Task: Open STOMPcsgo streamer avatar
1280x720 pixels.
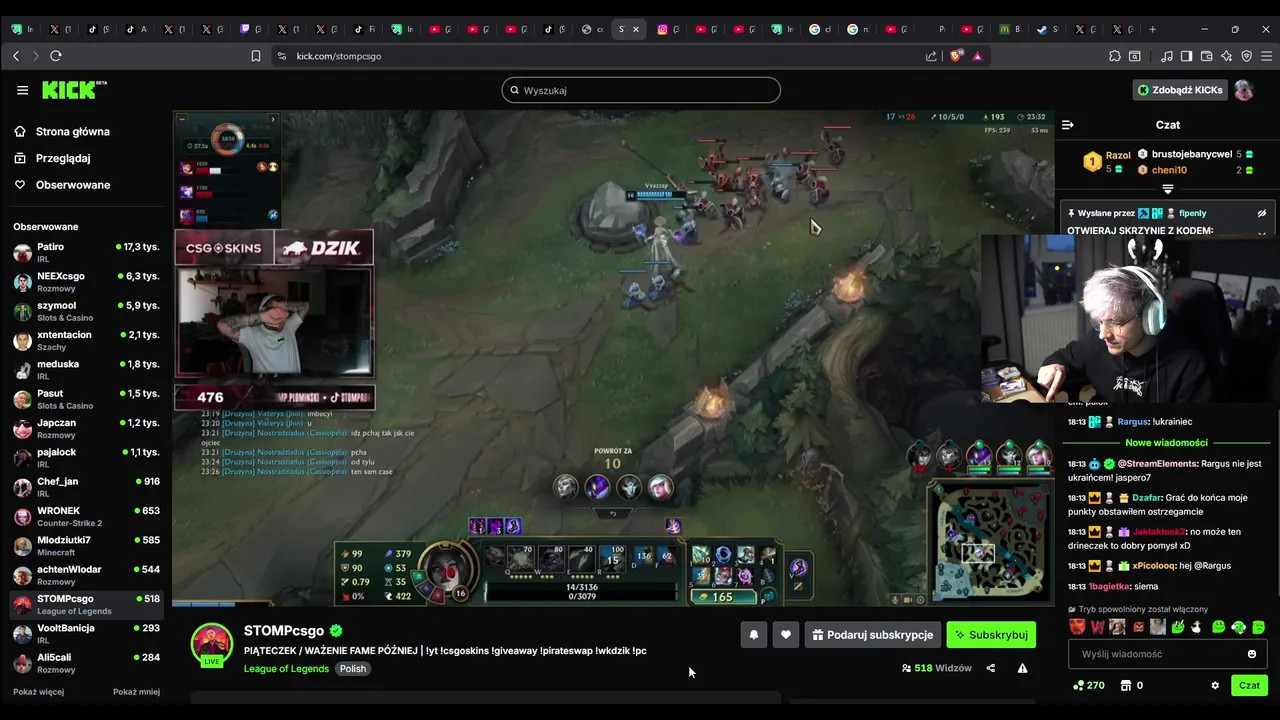Action: (x=212, y=645)
